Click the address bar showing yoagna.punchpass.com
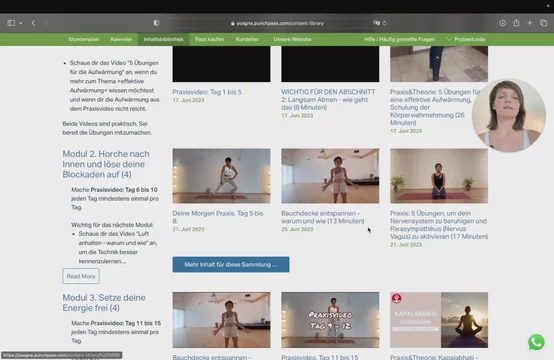 coord(277,23)
